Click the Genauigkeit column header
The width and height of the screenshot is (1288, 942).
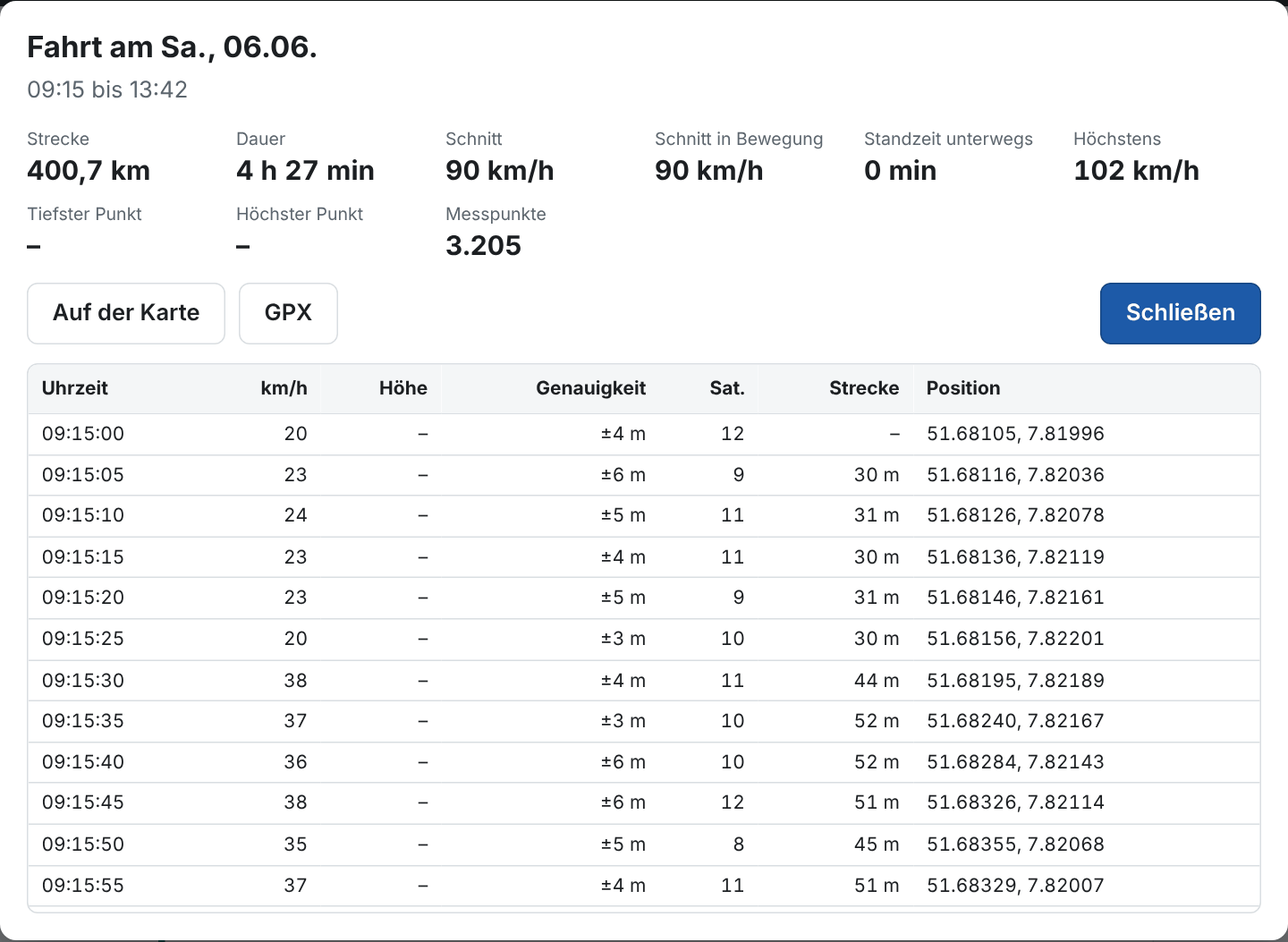(x=591, y=388)
